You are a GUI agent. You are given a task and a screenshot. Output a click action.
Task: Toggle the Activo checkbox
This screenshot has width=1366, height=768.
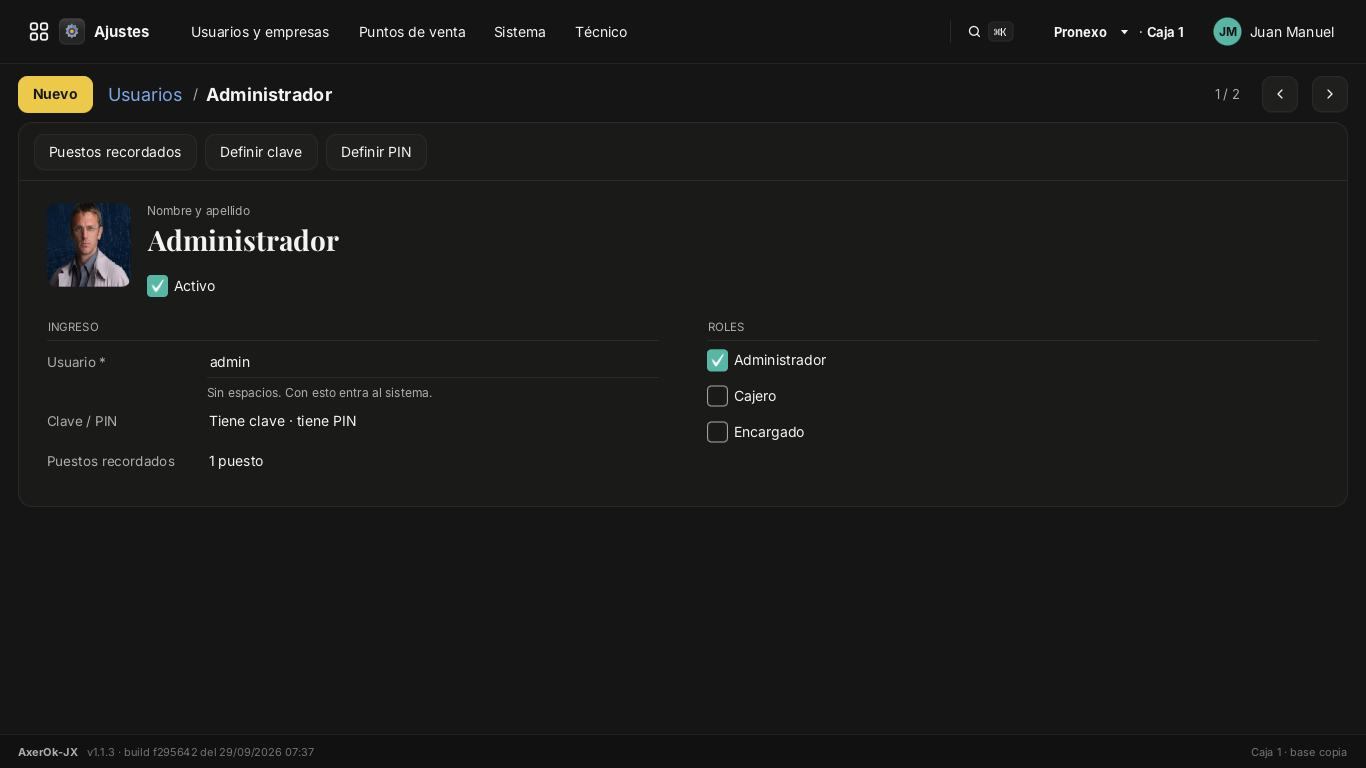[157, 286]
